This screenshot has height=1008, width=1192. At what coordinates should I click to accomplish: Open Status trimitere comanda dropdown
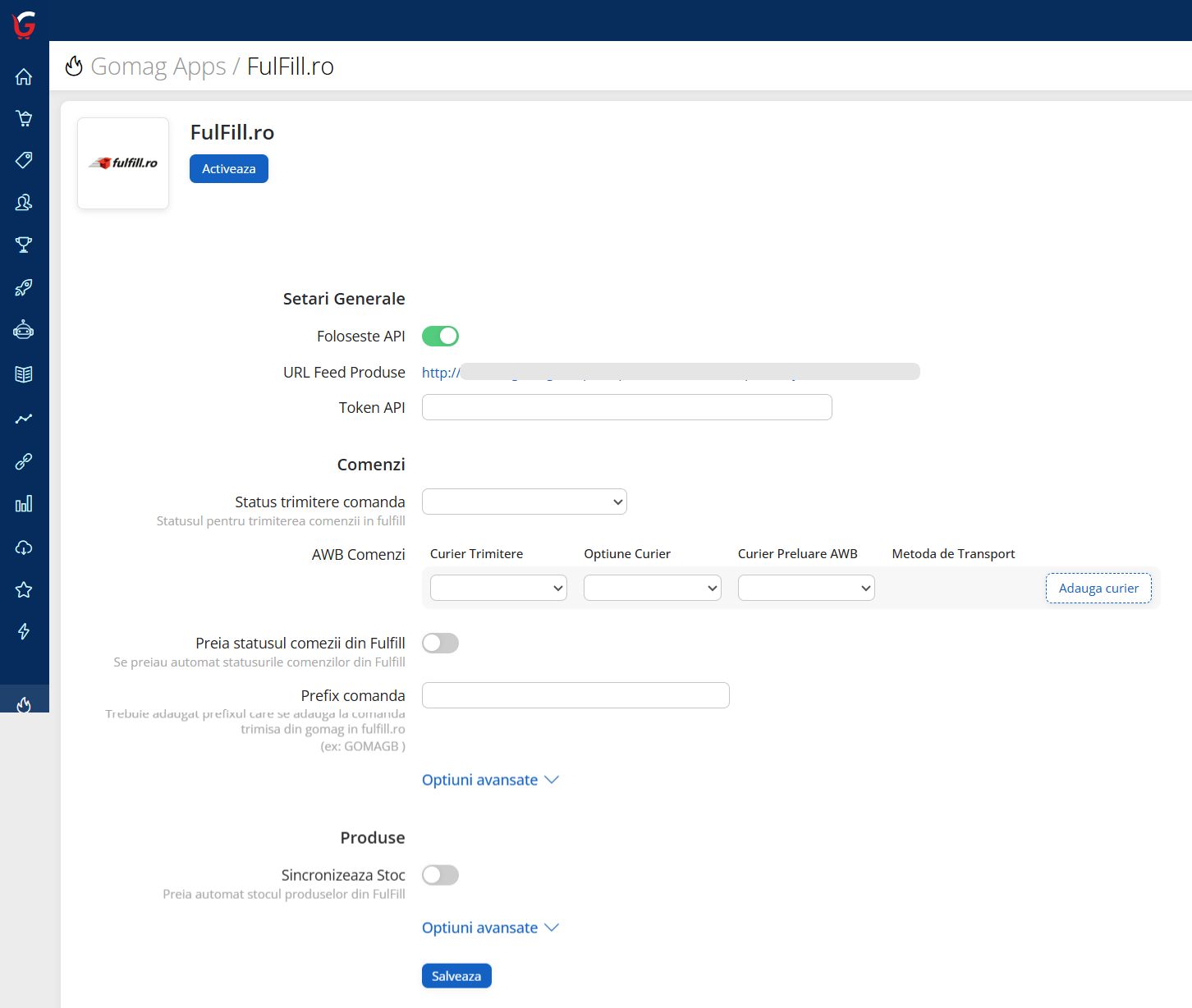pos(524,502)
